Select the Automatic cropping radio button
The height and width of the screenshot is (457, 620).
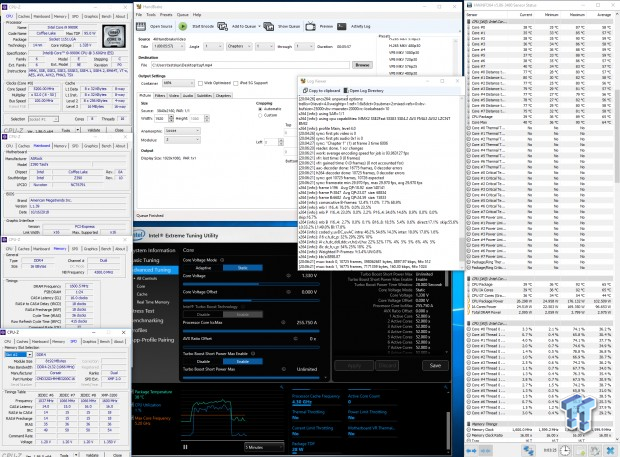[260, 109]
